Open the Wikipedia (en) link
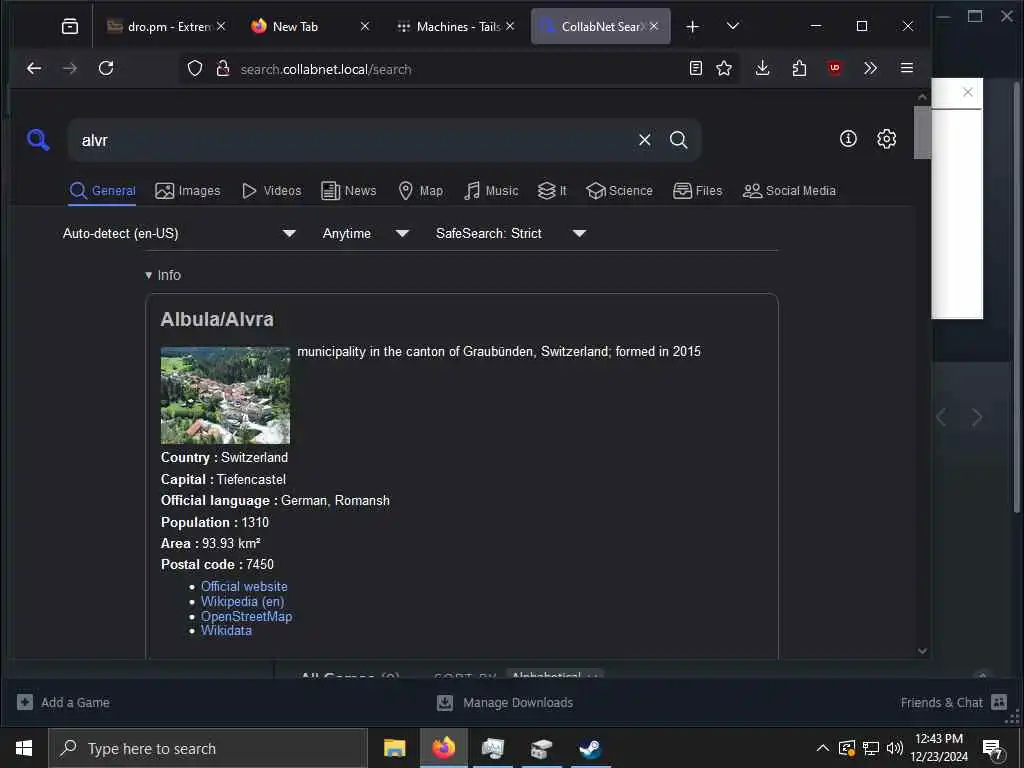The width and height of the screenshot is (1024, 768). coord(242,601)
